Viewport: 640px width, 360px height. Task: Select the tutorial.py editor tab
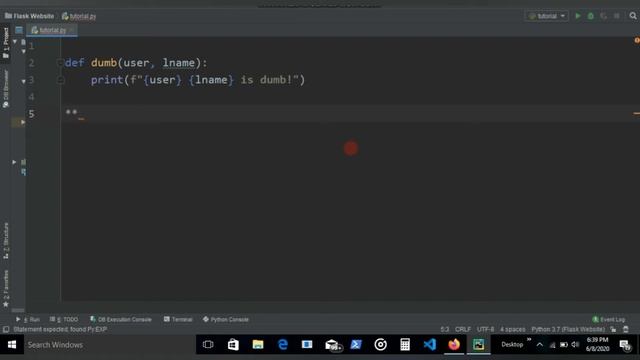click(x=51, y=30)
